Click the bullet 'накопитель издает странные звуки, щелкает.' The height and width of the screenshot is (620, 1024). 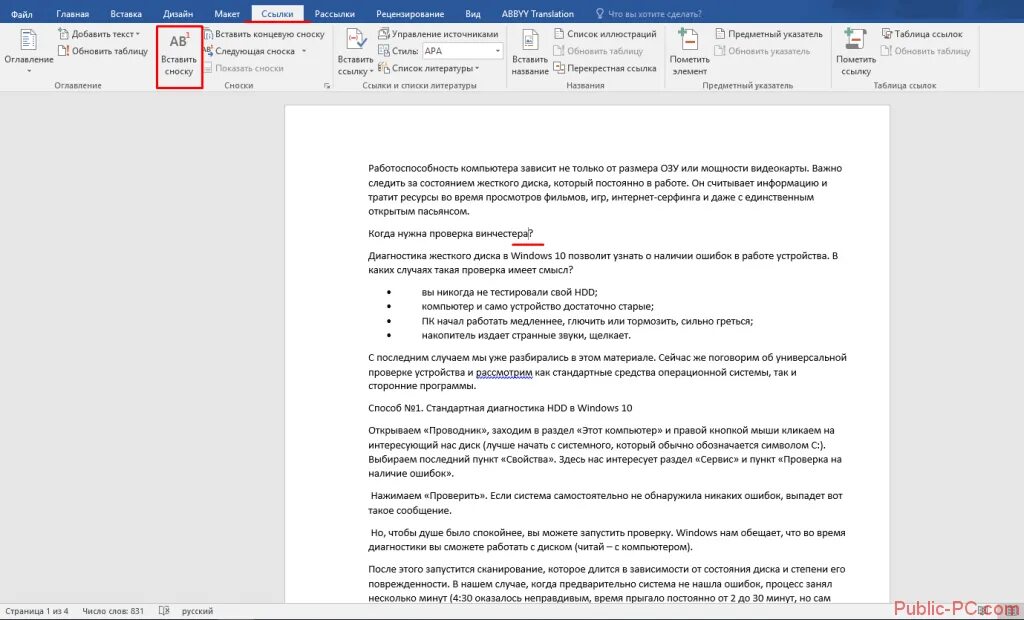point(526,336)
